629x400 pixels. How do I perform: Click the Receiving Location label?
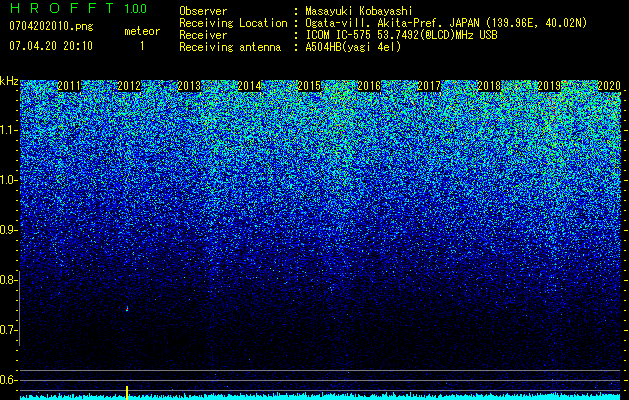(x=233, y=23)
